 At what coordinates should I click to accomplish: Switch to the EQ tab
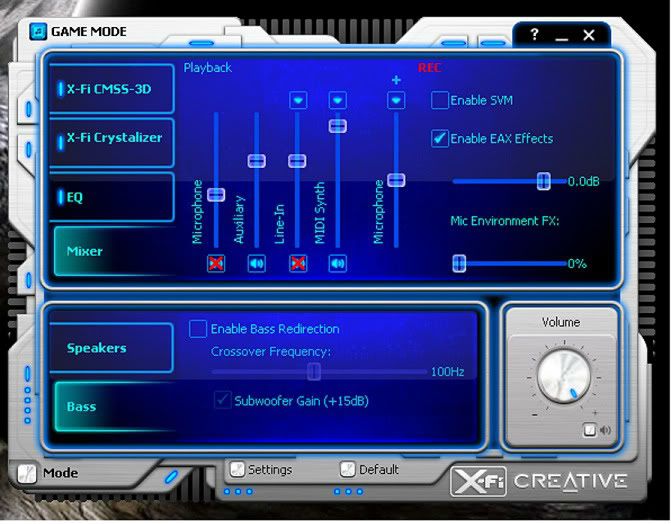coord(112,197)
